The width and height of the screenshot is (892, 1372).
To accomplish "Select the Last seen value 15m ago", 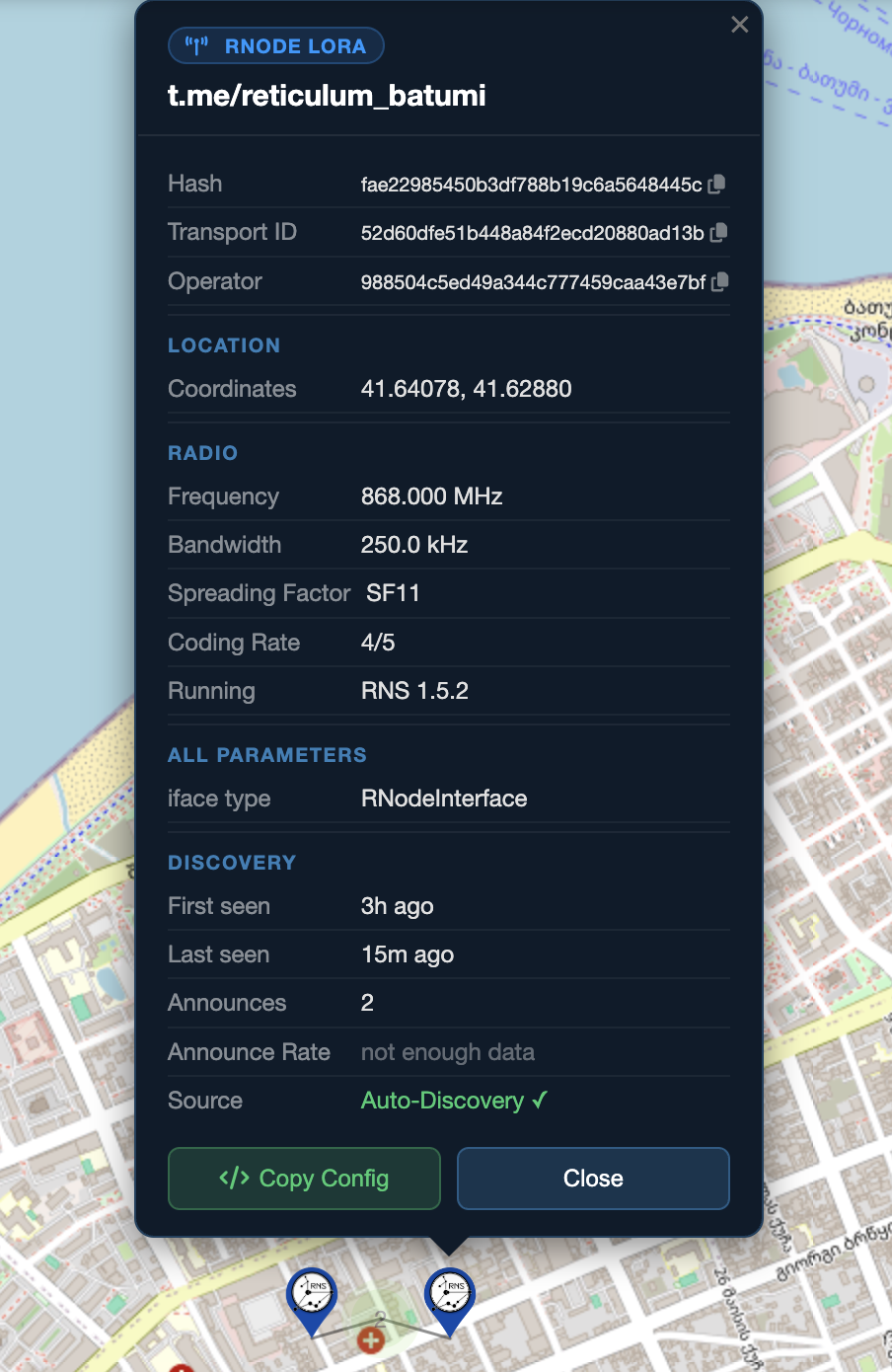I will [408, 954].
